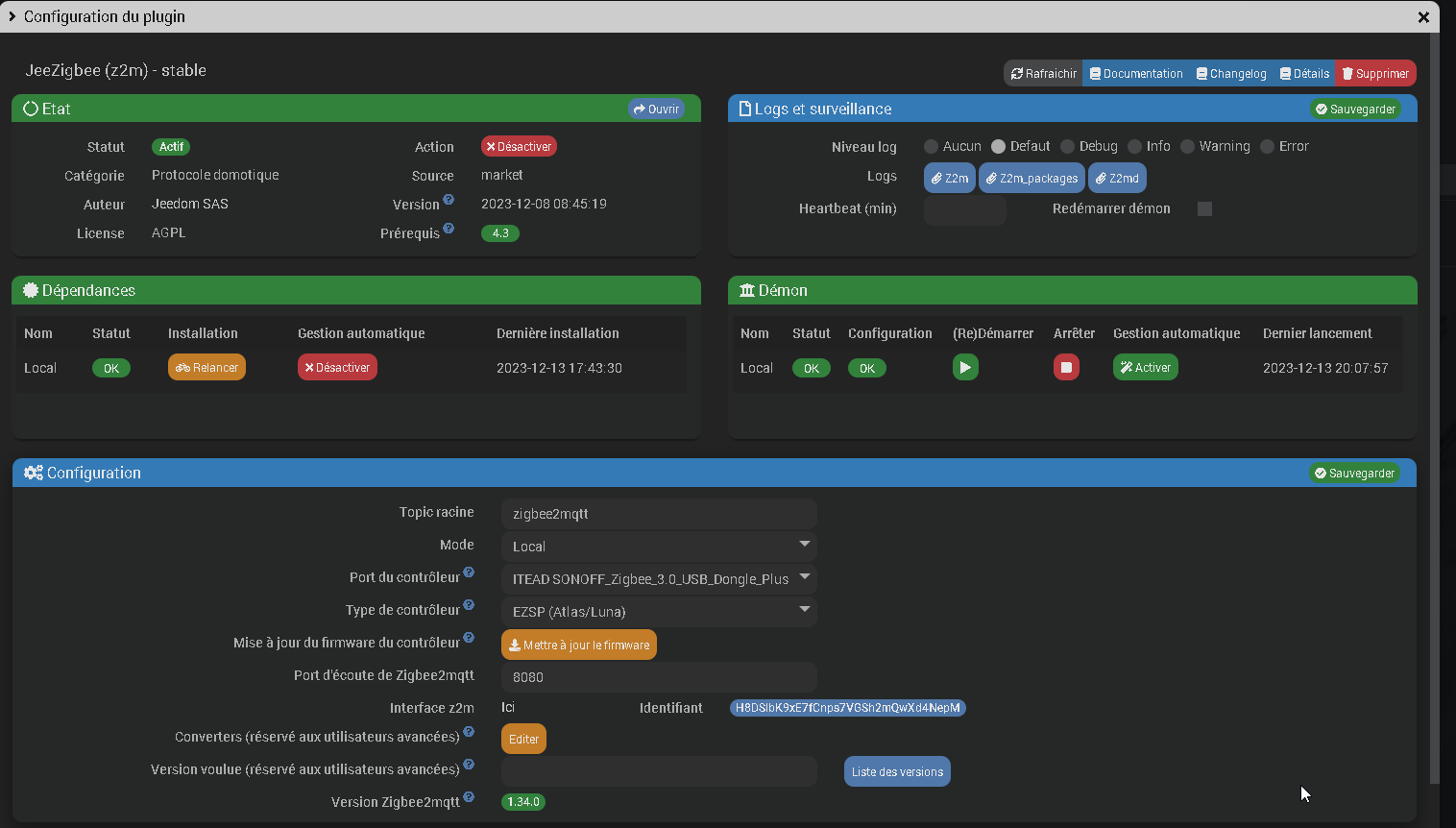The height and width of the screenshot is (828, 1456).
Task: Disable automatic dependency management
Action: coord(337,367)
